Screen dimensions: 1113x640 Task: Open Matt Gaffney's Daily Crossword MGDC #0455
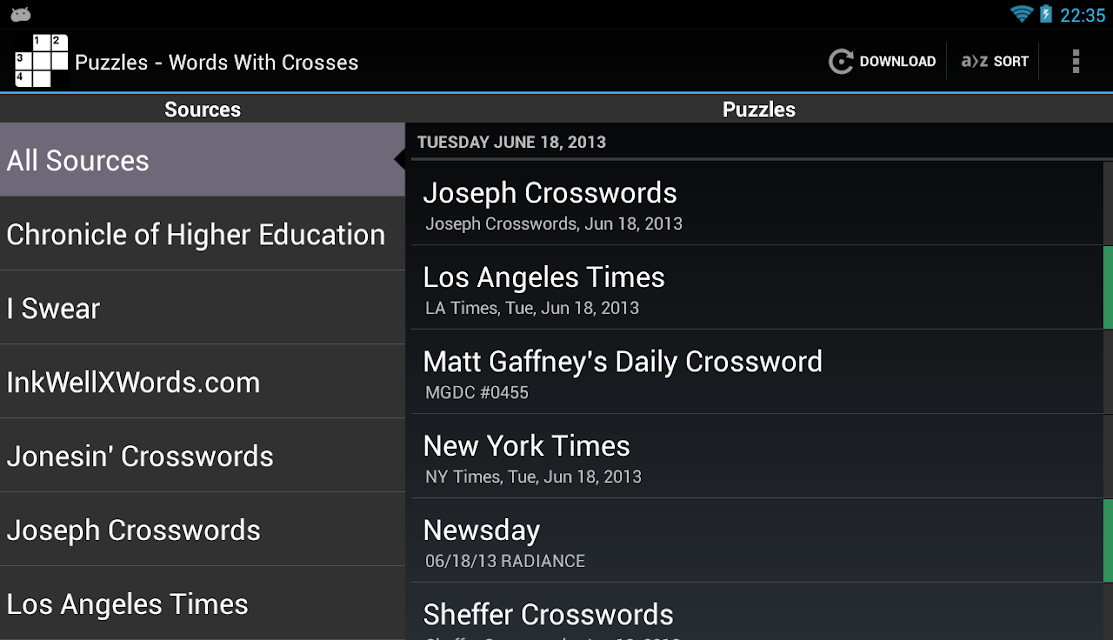757,373
